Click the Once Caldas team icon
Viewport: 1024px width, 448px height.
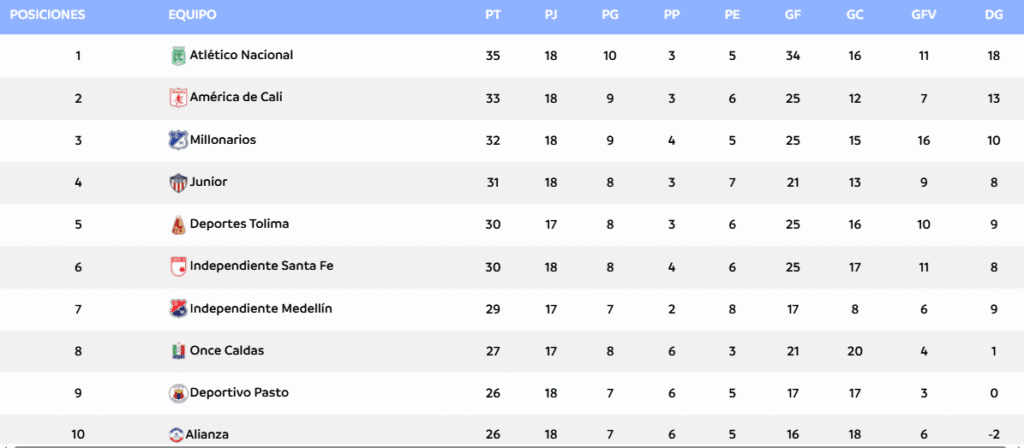(x=178, y=351)
